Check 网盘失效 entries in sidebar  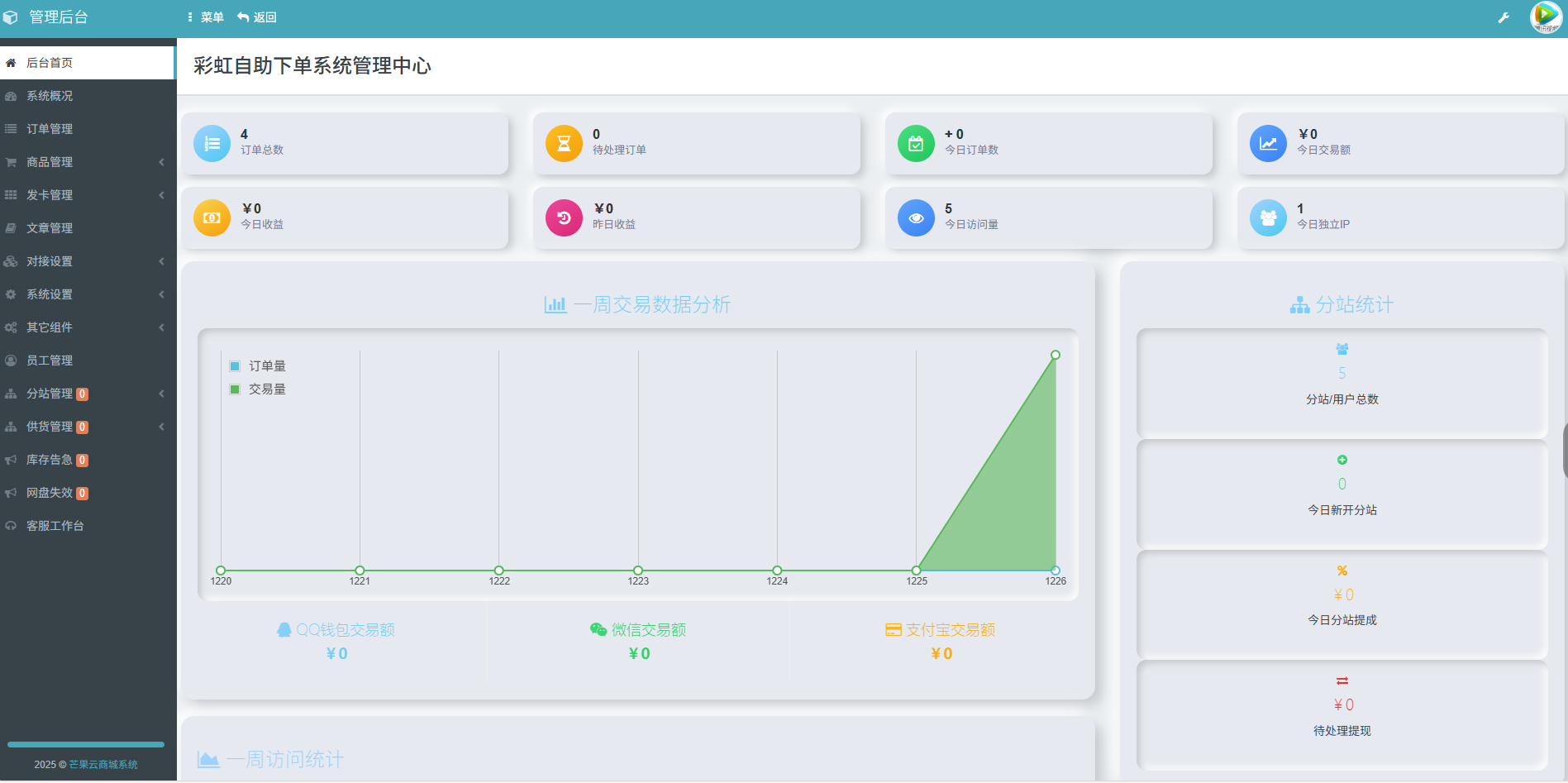pyautogui.click(x=50, y=492)
